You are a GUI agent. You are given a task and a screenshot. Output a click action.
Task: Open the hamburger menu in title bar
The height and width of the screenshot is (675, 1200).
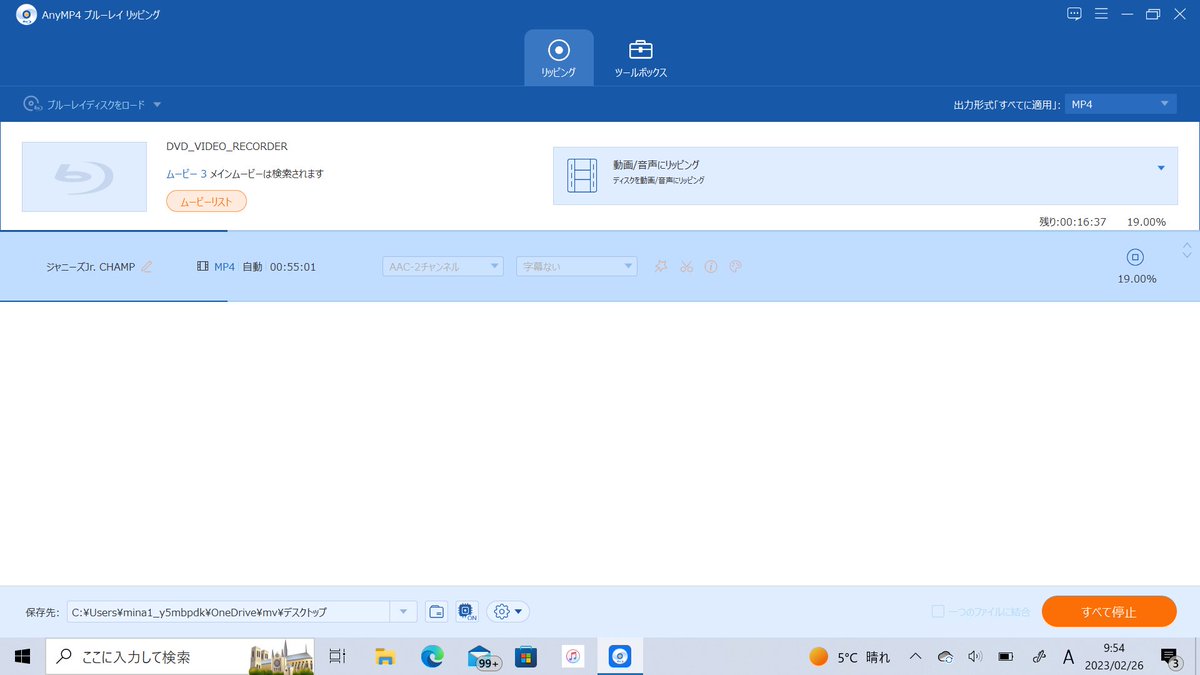click(1101, 14)
